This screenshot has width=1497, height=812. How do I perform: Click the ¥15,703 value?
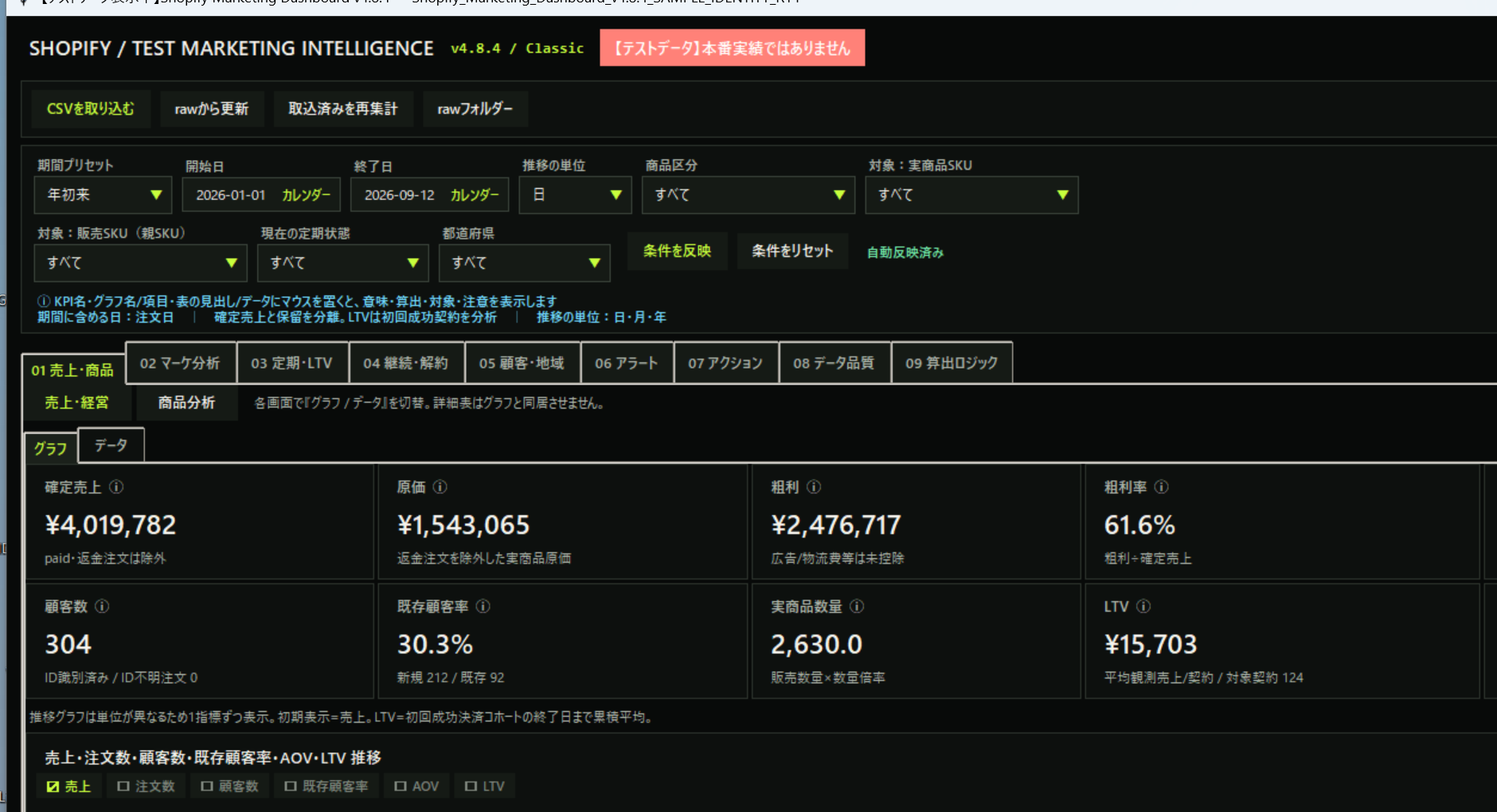1151,644
